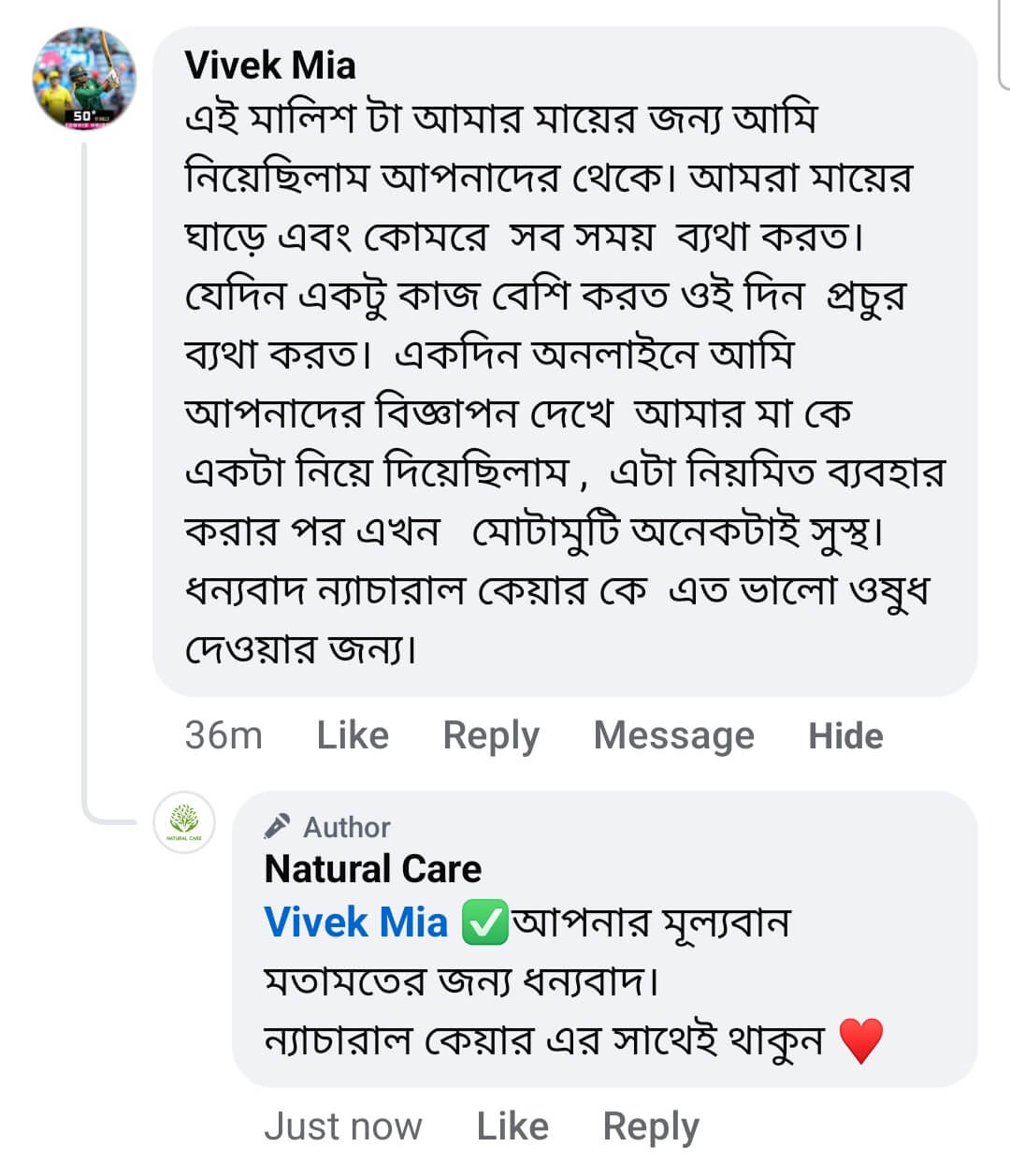Reply under the Natural Care response
This screenshot has height=1176, width=1010.
(651, 1126)
